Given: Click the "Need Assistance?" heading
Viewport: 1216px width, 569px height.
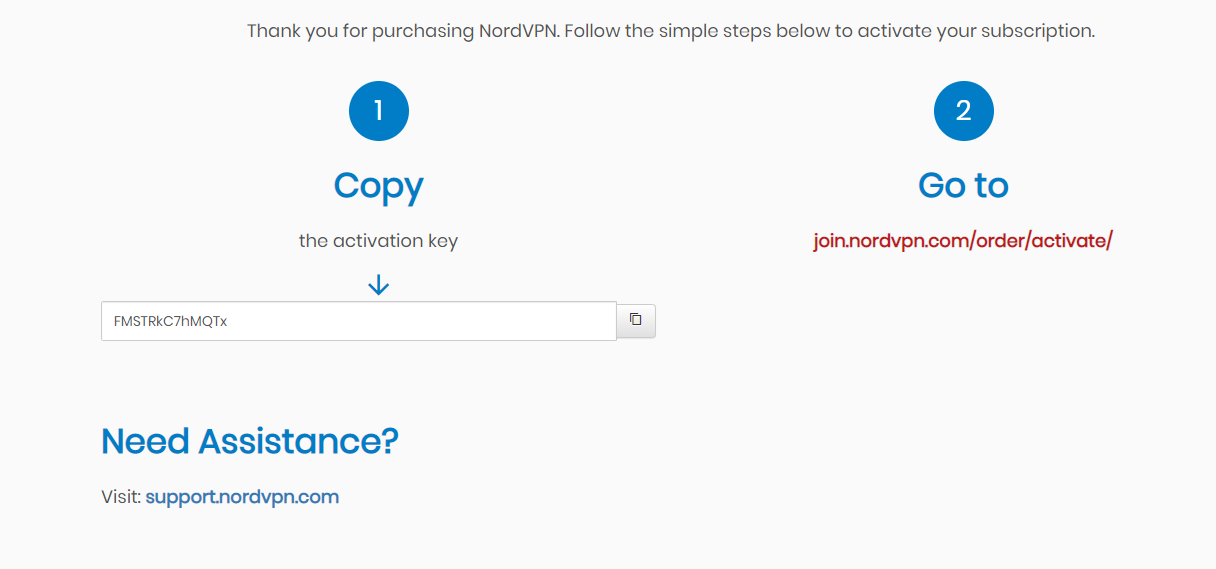Looking at the screenshot, I should tap(250, 441).
